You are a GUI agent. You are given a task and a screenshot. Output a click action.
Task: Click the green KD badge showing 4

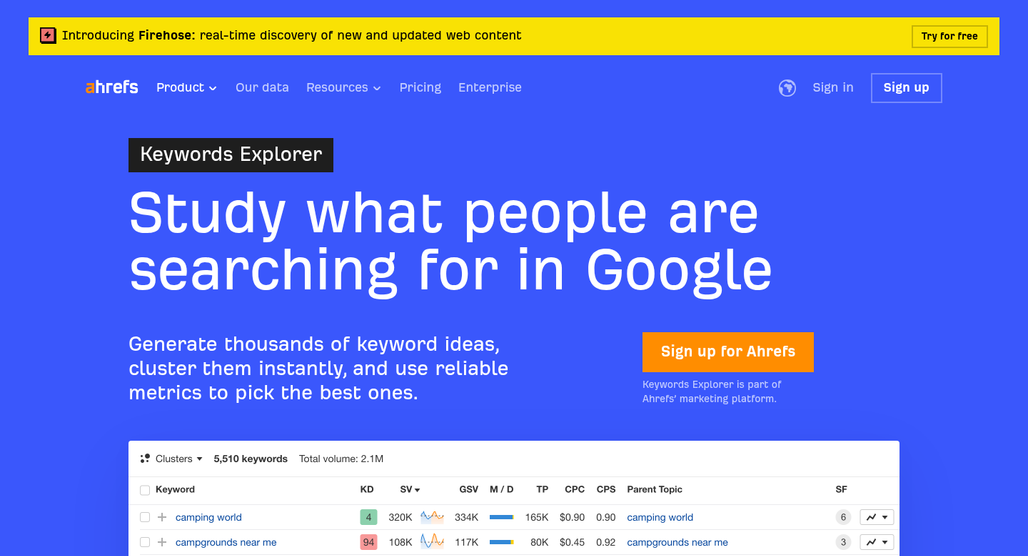368,518
